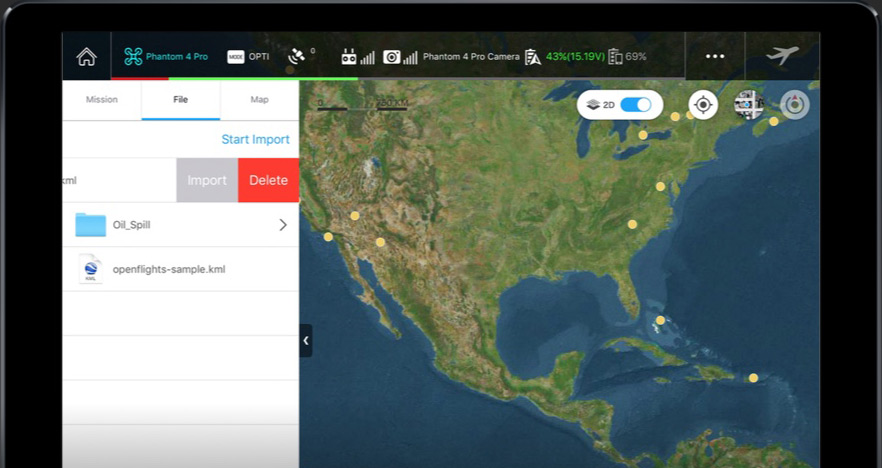882x468 pixels.
Task: Click the red Delete button
Action: (268, 180)
